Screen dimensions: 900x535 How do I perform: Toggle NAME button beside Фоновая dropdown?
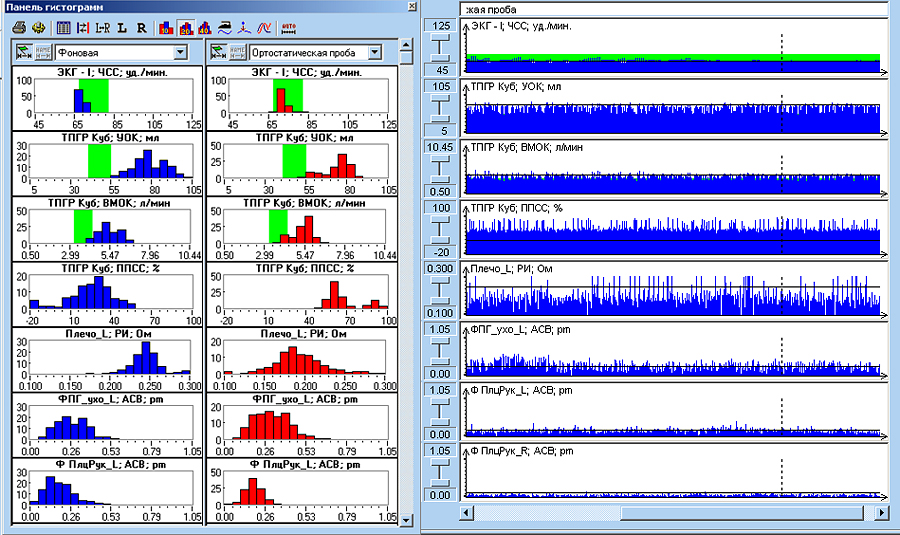pos(44,52)
